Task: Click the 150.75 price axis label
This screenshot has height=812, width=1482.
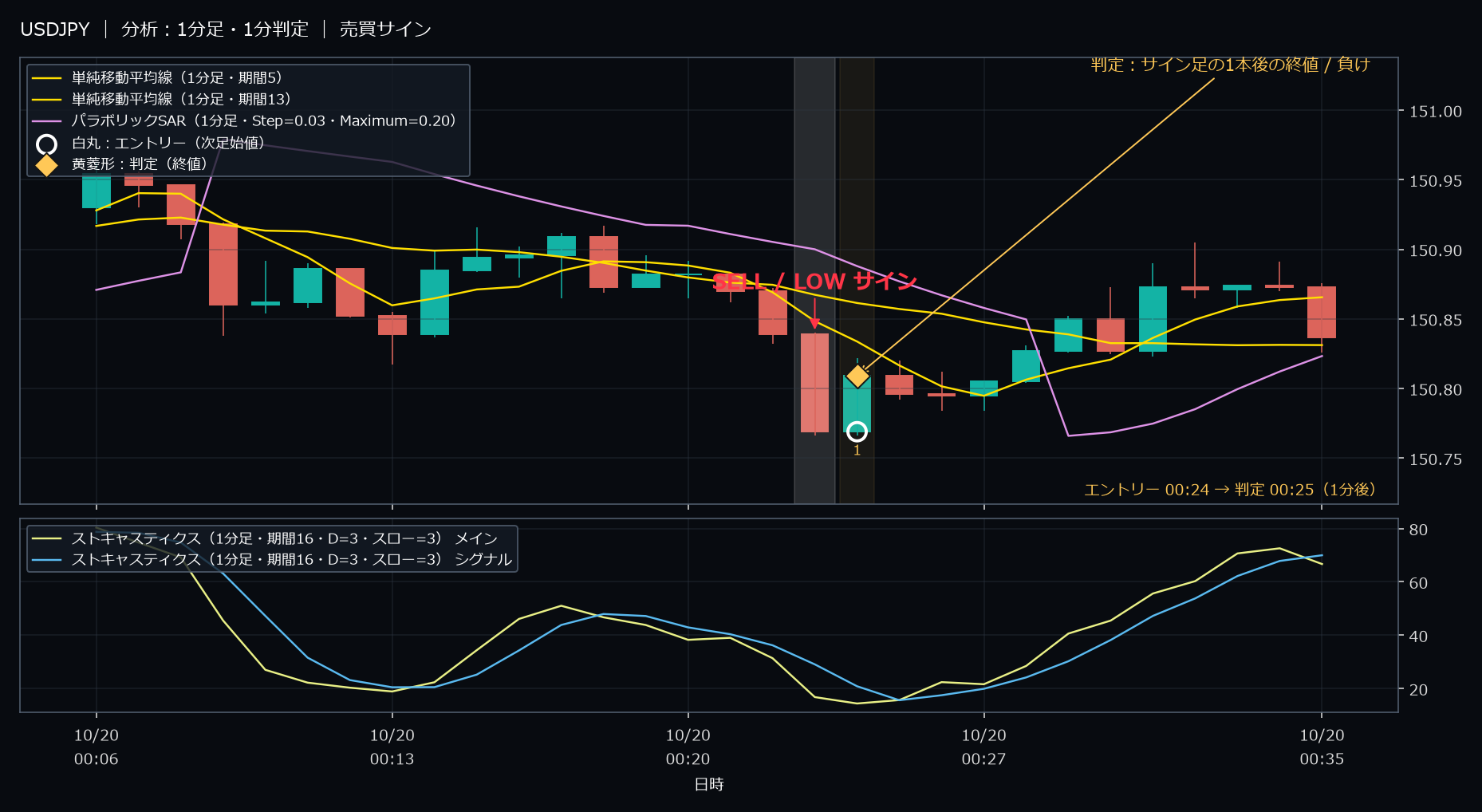Action: [1436, 459]
